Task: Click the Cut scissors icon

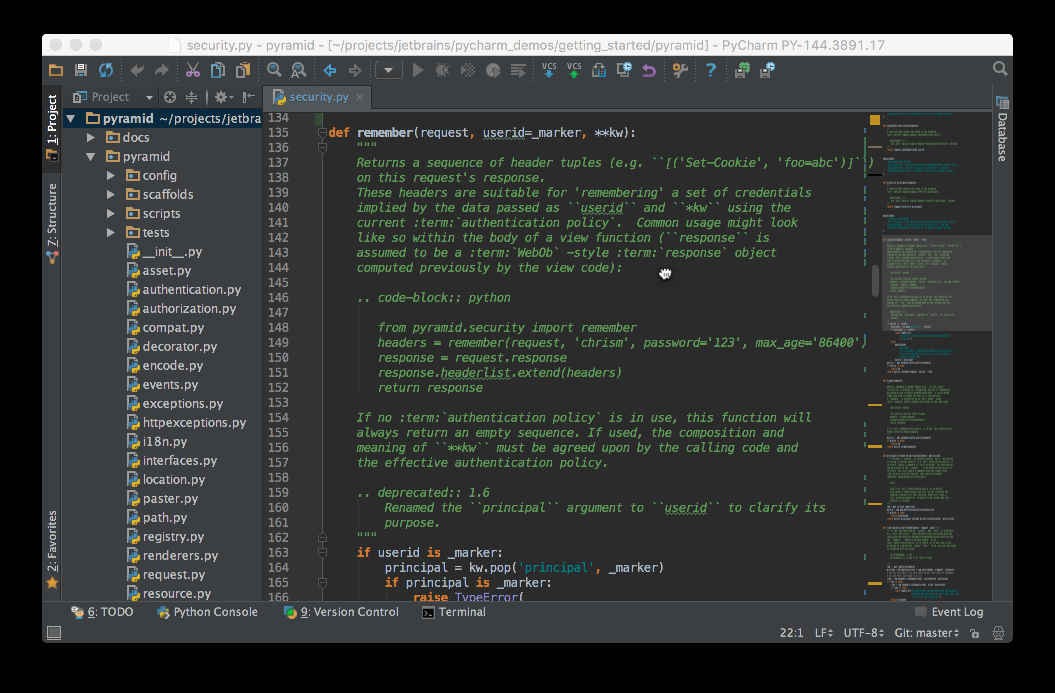Action: [192, 70]
